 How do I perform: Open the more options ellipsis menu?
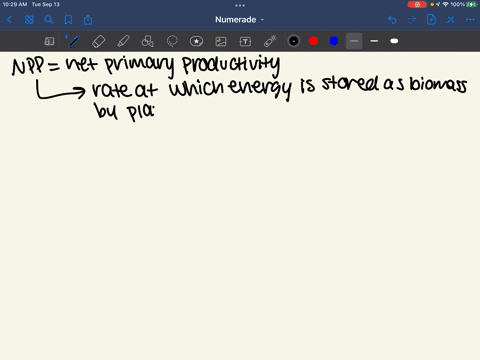coord(470,20)
